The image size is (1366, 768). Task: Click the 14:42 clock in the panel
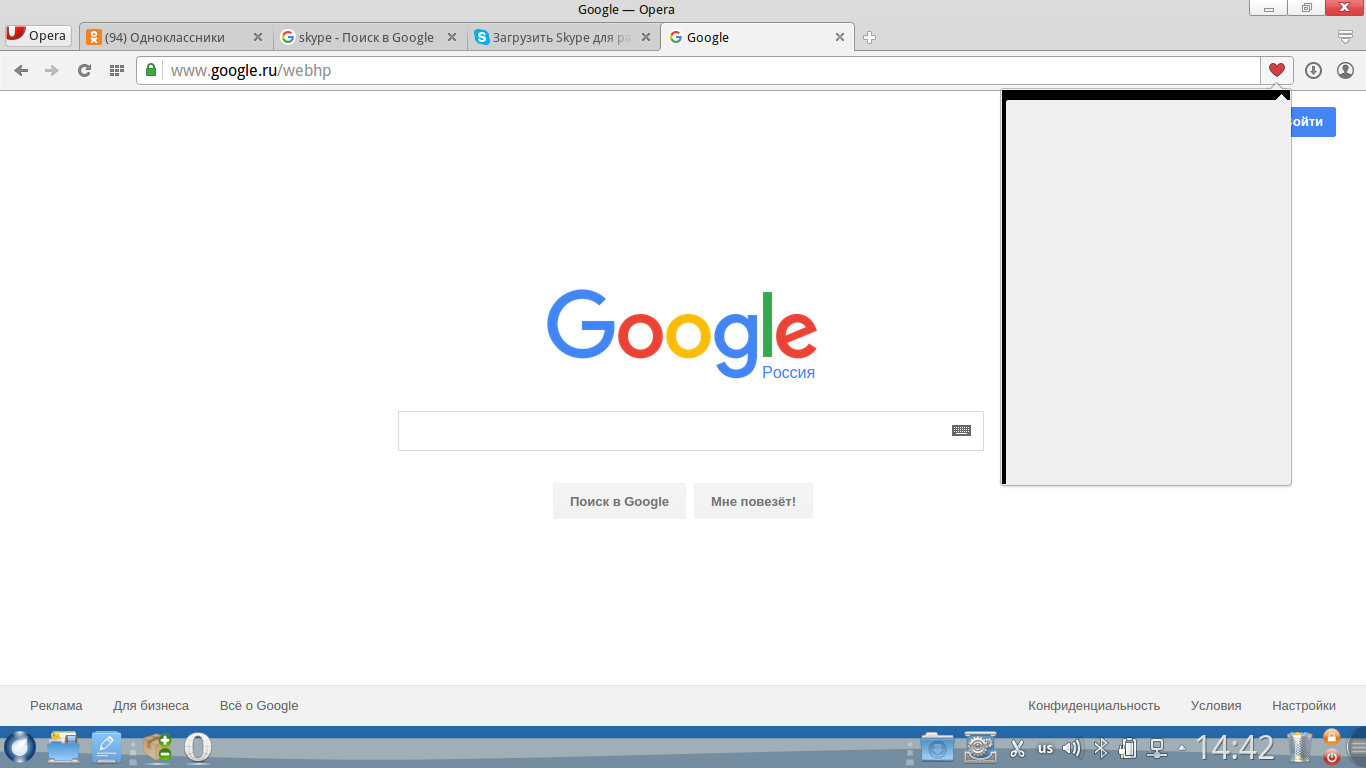pyautogui.click(x=1235, y=747)
